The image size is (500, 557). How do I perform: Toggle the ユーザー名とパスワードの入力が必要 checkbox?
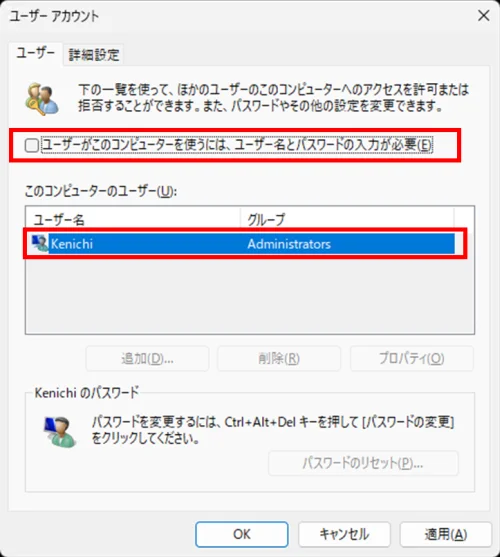[32, 145]
